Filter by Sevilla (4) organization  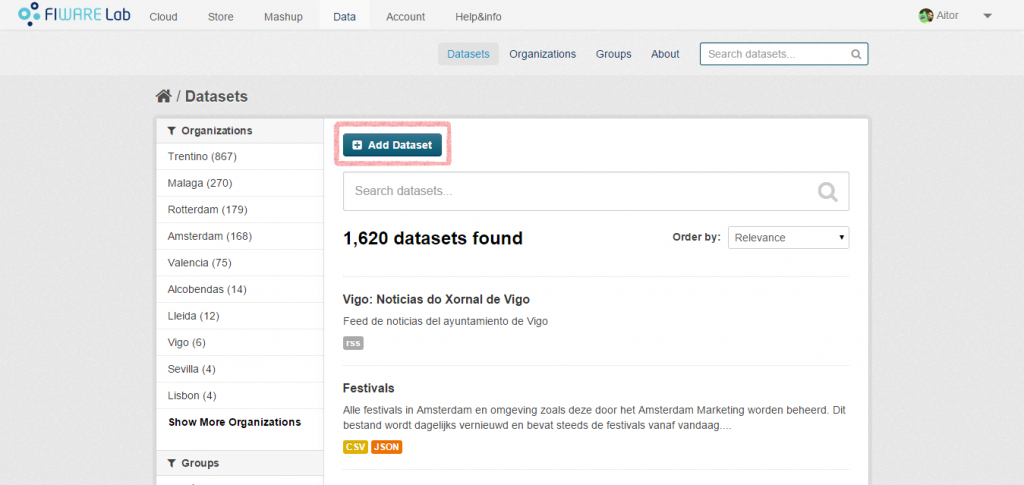pyautogui.click(x=240, y=369)
